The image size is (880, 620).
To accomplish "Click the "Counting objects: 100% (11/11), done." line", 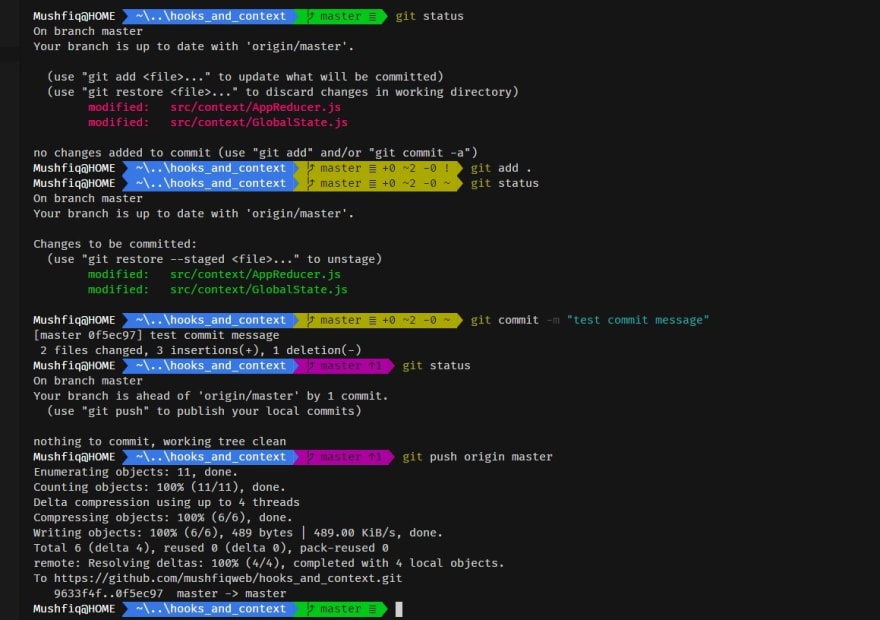I will 159,487.
